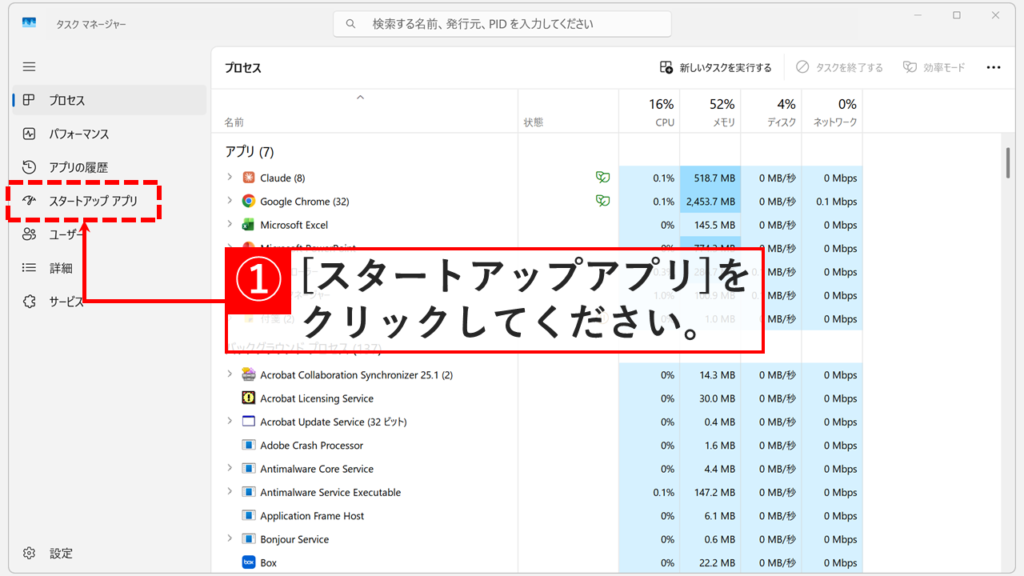Click the Claude app icon in the list

click(249, 176)
